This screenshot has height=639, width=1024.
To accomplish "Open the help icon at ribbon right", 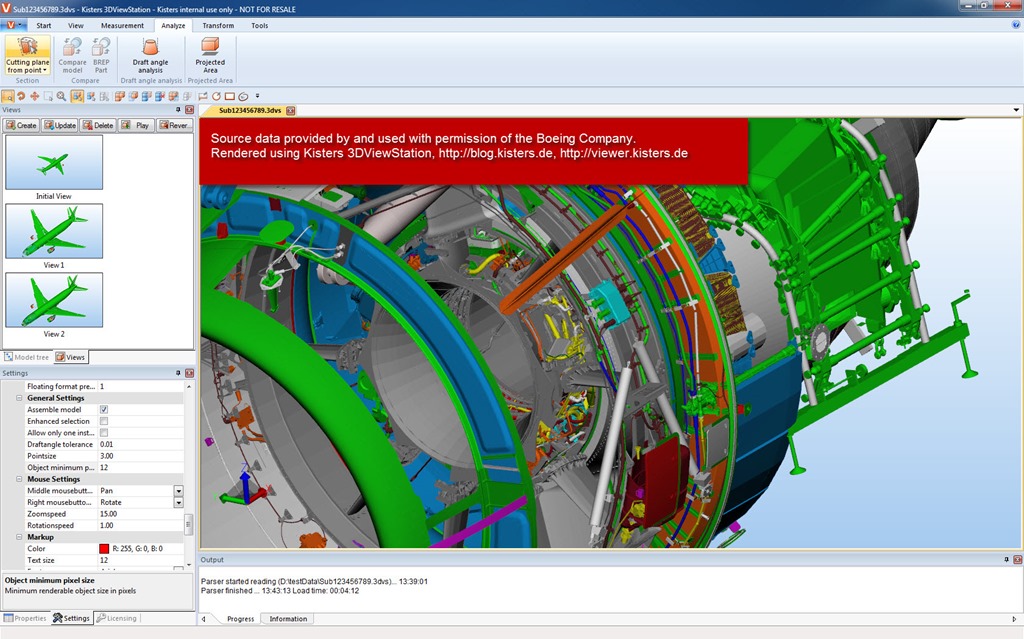I will click(x=1016, y=25).
